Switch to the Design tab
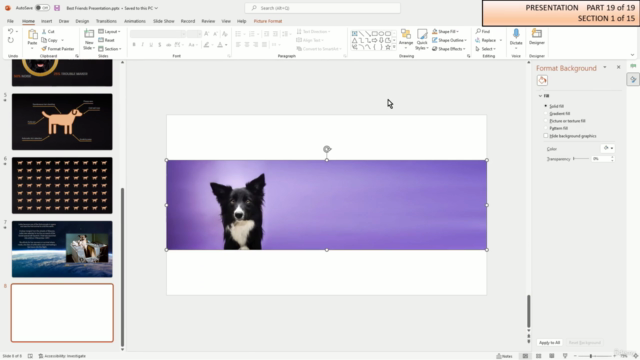The width and height of the screenshot is (640, 360). click(82, 21)
